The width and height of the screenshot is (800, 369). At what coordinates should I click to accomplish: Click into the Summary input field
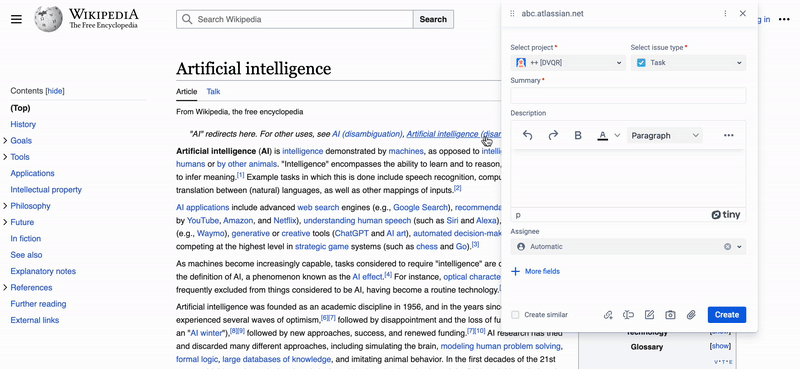click(x=628, y=95)
